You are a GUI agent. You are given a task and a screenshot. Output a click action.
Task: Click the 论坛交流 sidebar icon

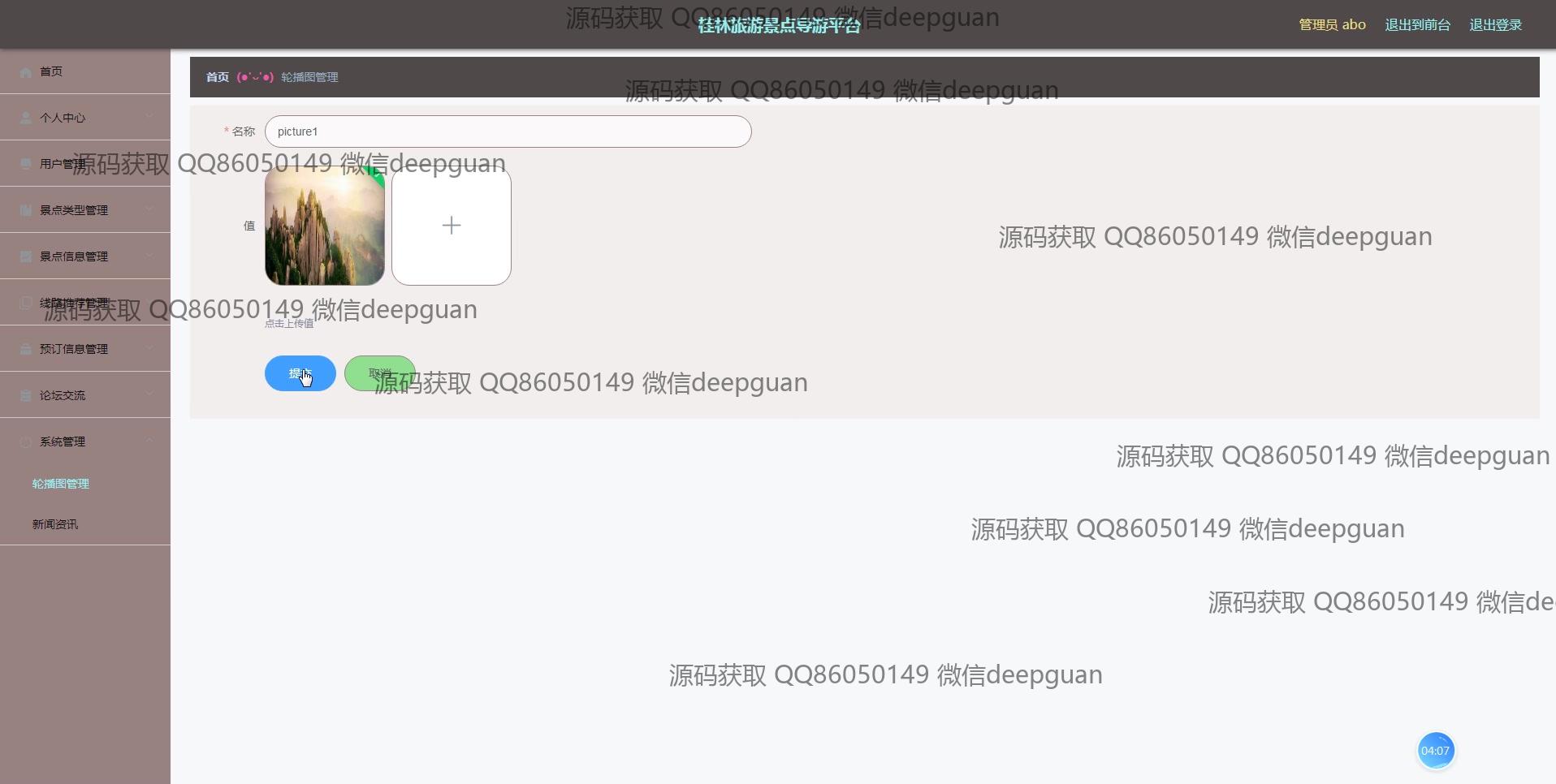pos(26,395)
